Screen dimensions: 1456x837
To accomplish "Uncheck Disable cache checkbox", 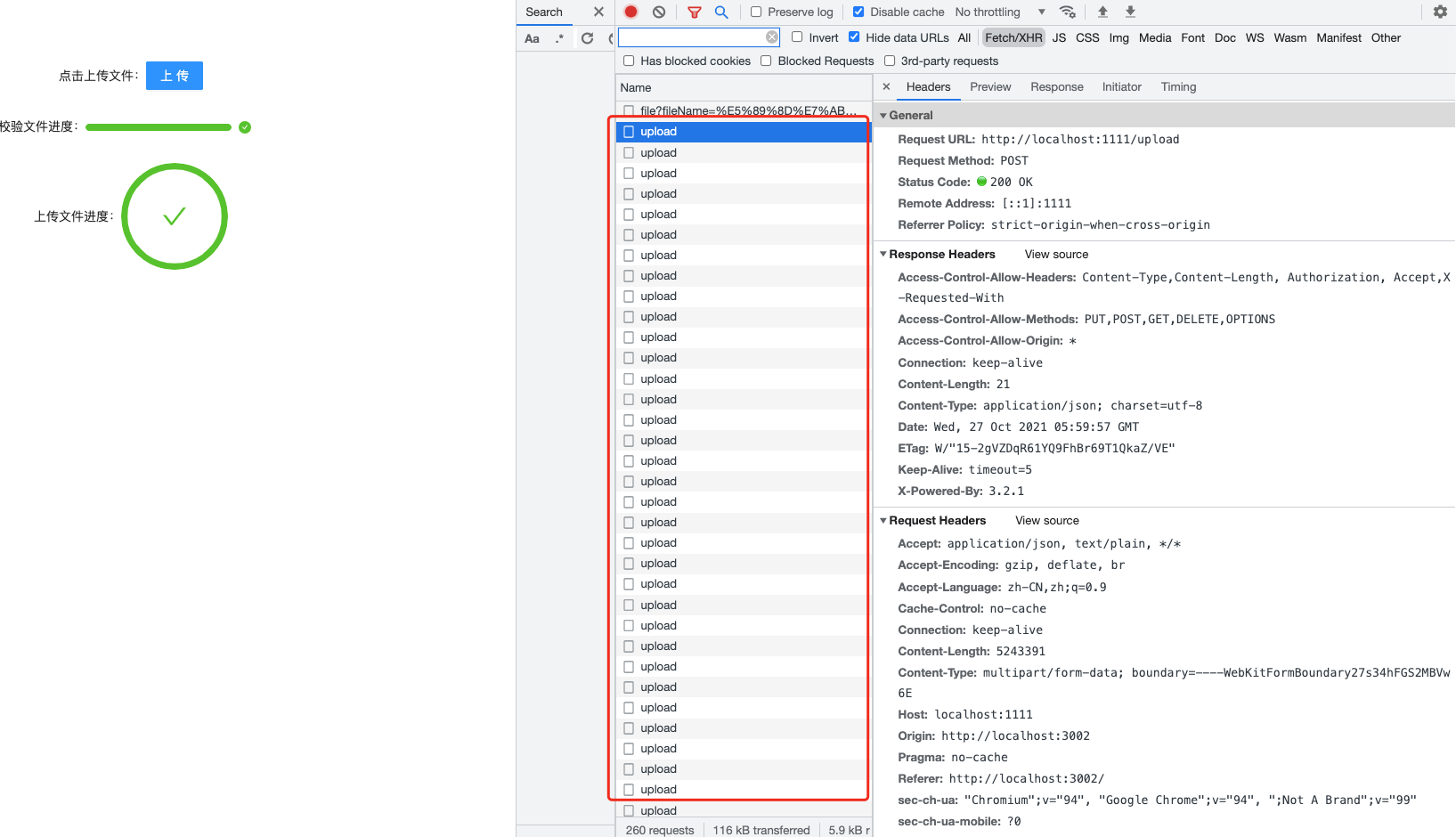I will point(858,12).
